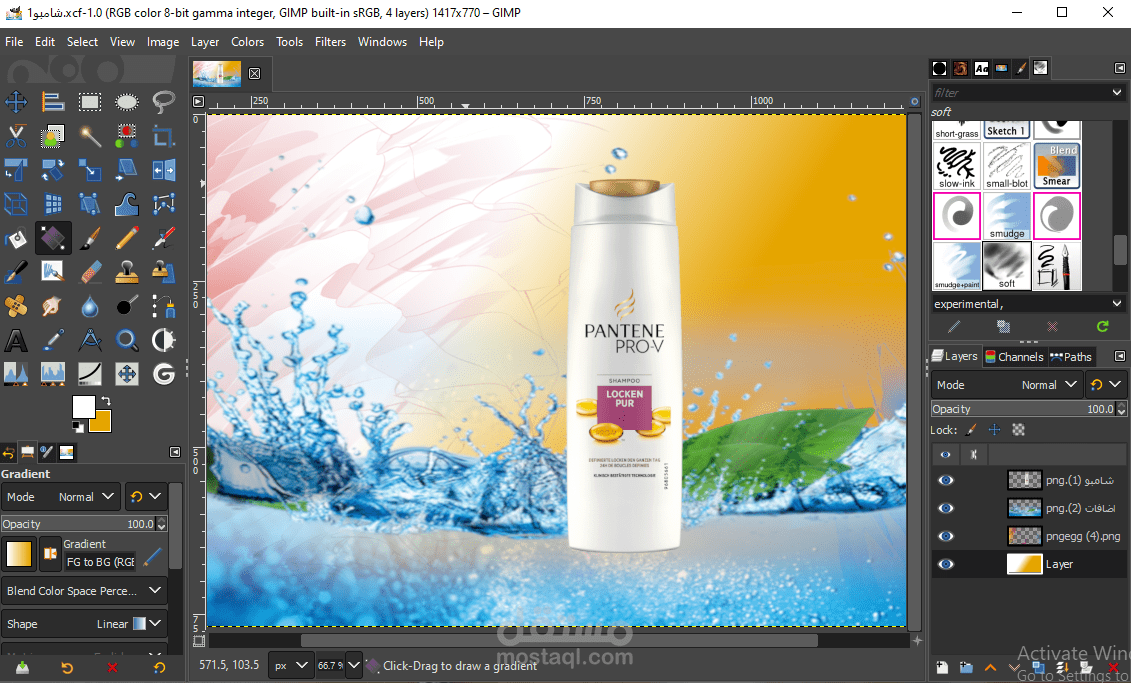
Task: Save tool preset button in tool options
Action: pyautogui.click(x=22, y=667)
